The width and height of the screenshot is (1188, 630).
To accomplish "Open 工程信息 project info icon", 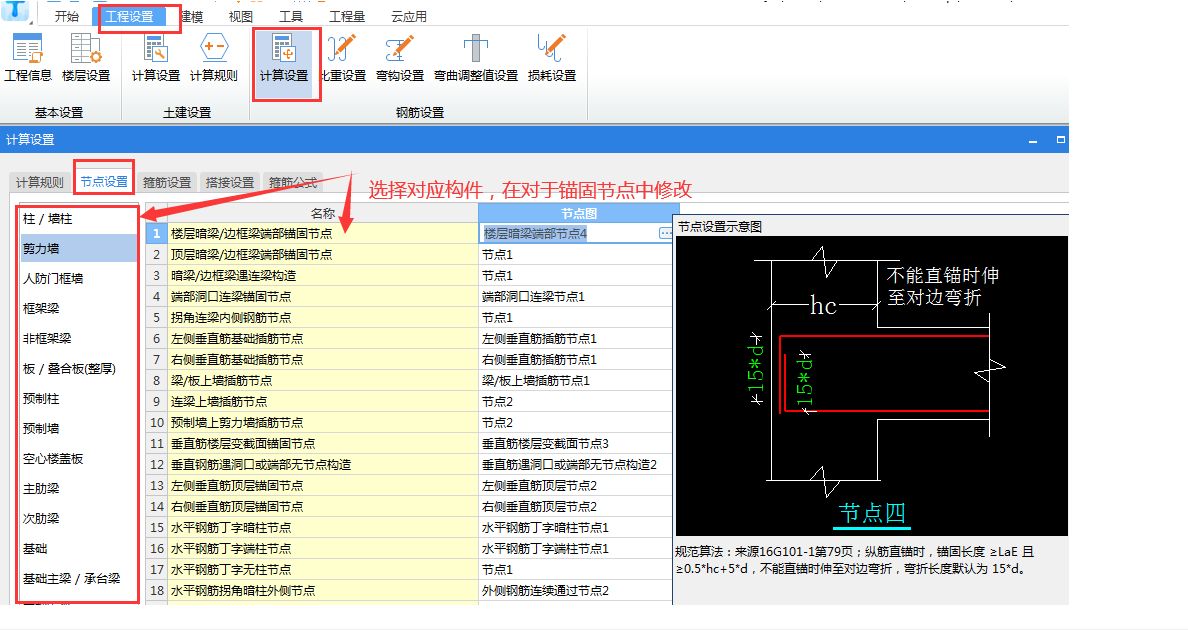I will [x=28, y=58].
